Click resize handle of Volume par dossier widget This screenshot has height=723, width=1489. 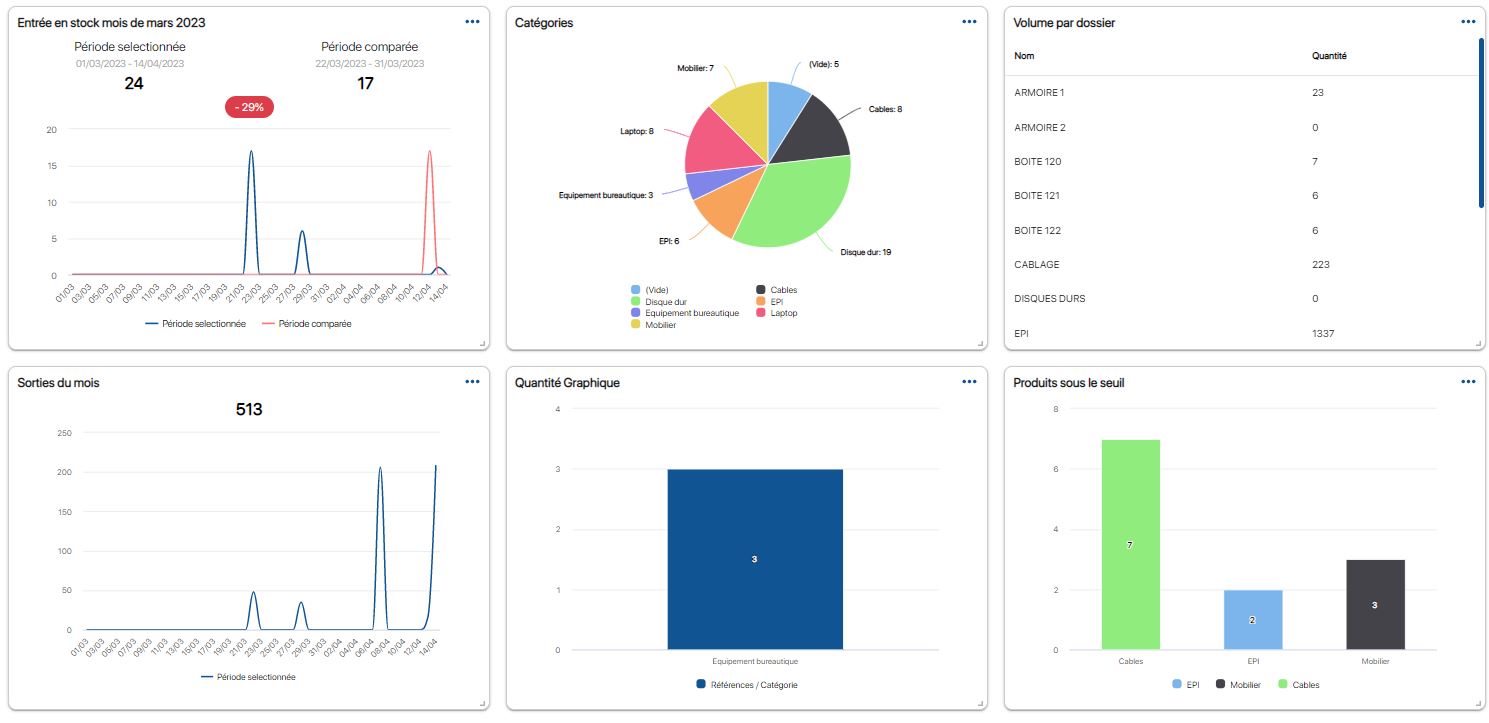point(1479,343)
